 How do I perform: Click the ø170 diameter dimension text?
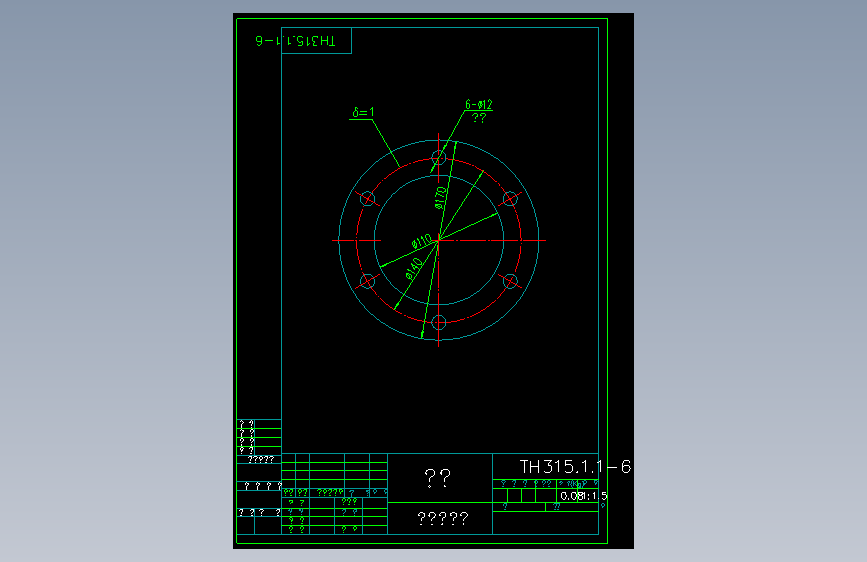[x=440, y=198]
